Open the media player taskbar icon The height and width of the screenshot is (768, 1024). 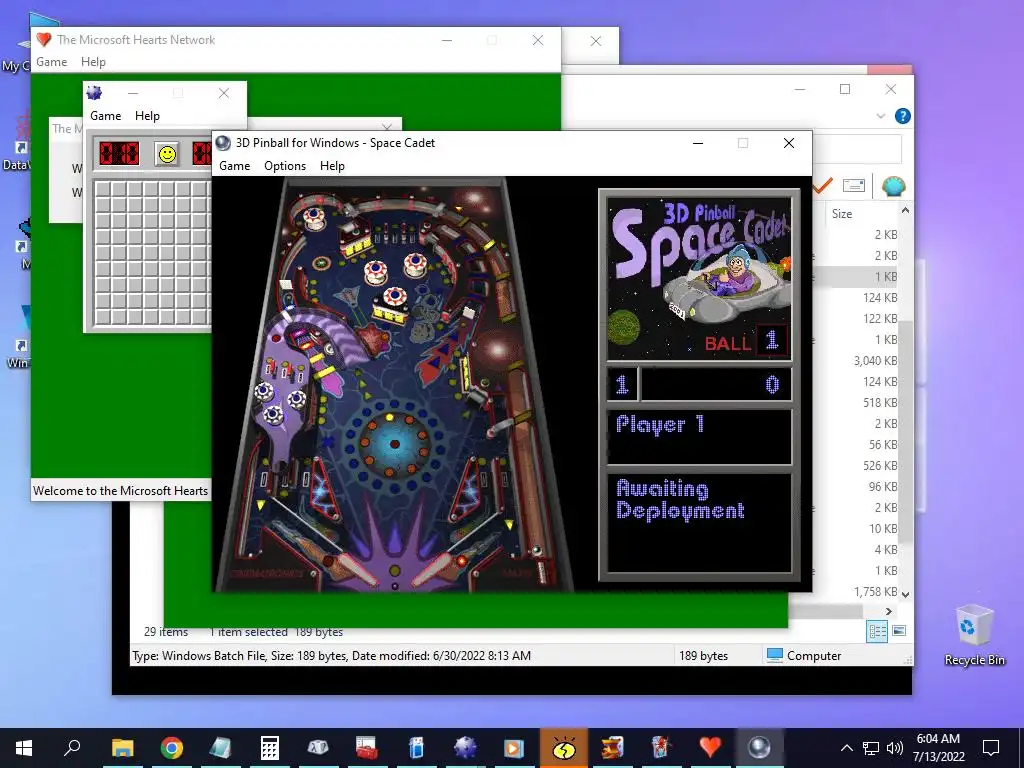point(514,748)
